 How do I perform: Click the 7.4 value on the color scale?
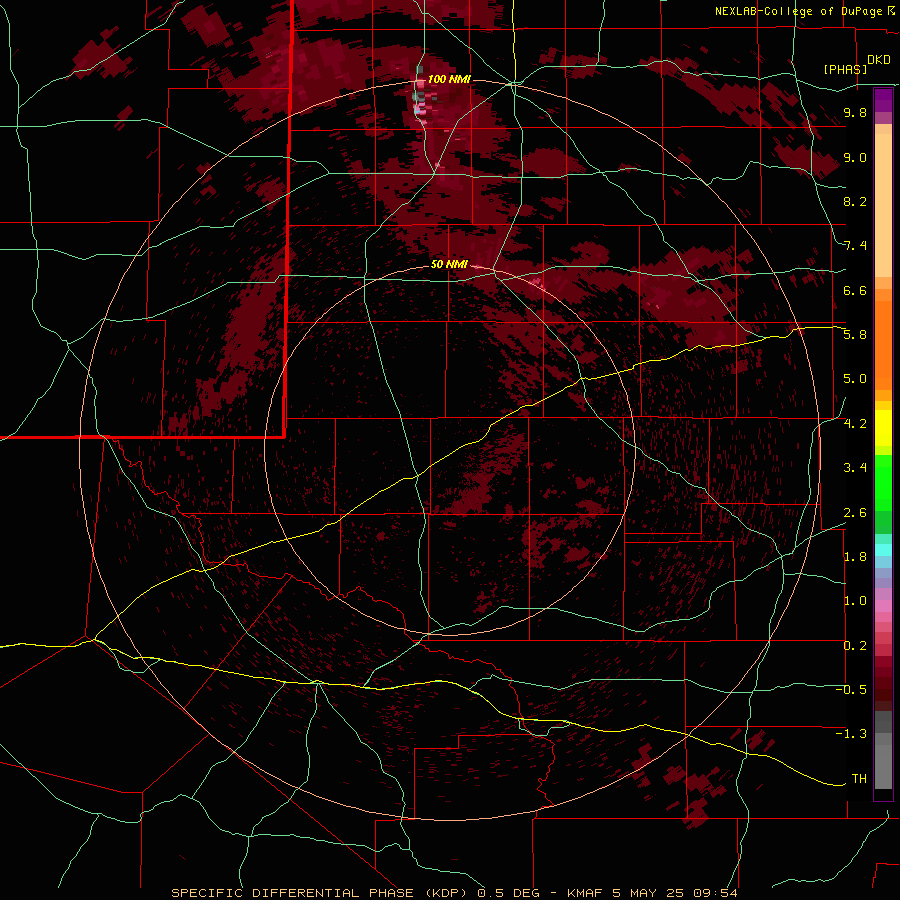pyautogui.click(x=855, y=246)
